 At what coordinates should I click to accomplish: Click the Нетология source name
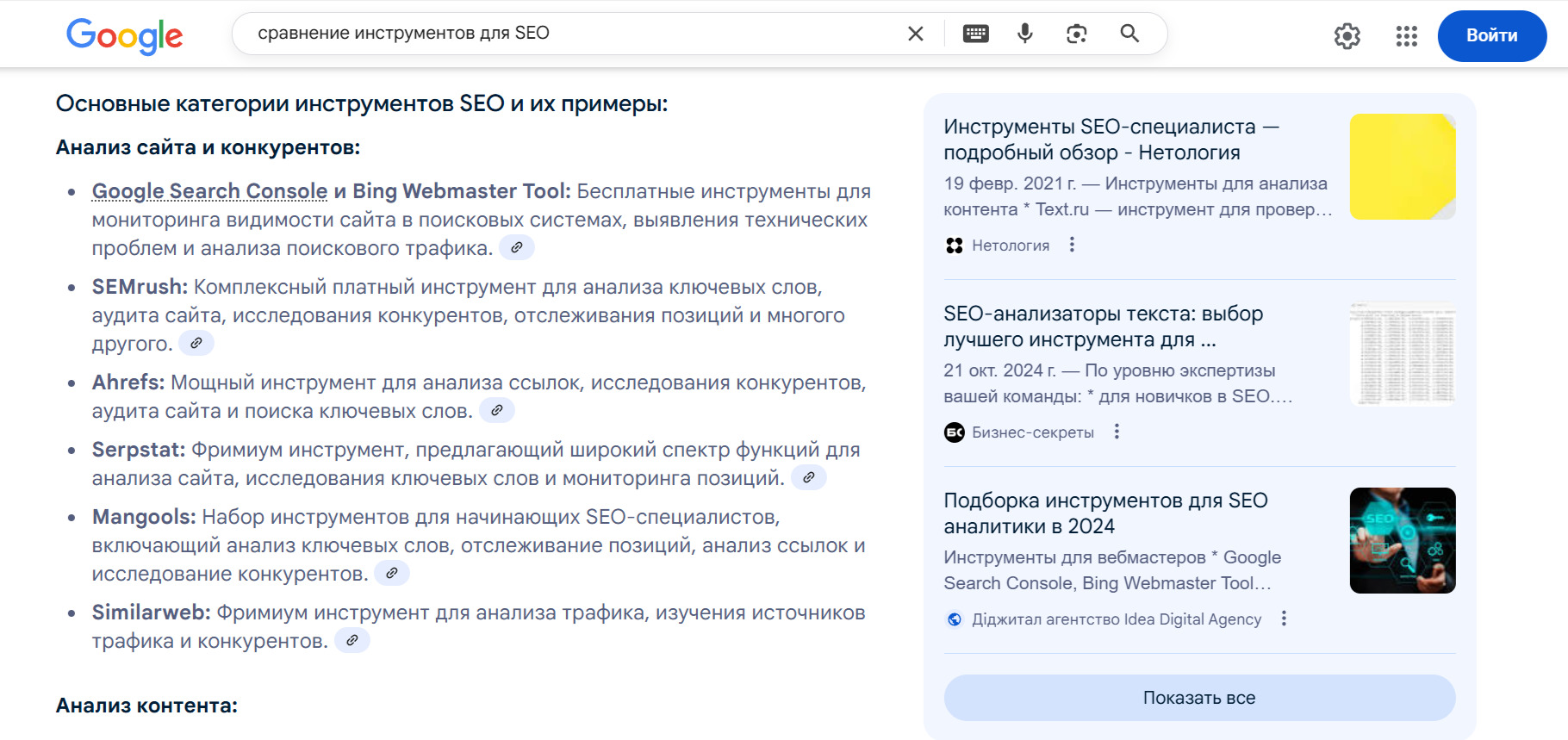(x=1011, y=246)
